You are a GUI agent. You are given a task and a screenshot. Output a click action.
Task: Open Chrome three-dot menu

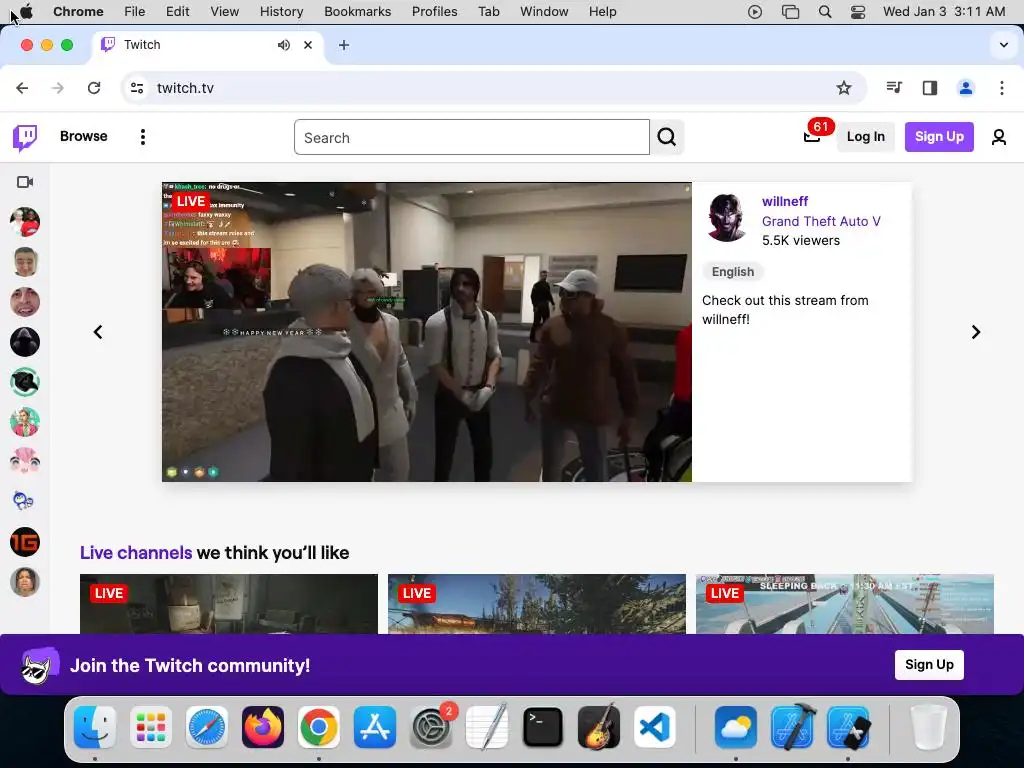pos(1002,88)
